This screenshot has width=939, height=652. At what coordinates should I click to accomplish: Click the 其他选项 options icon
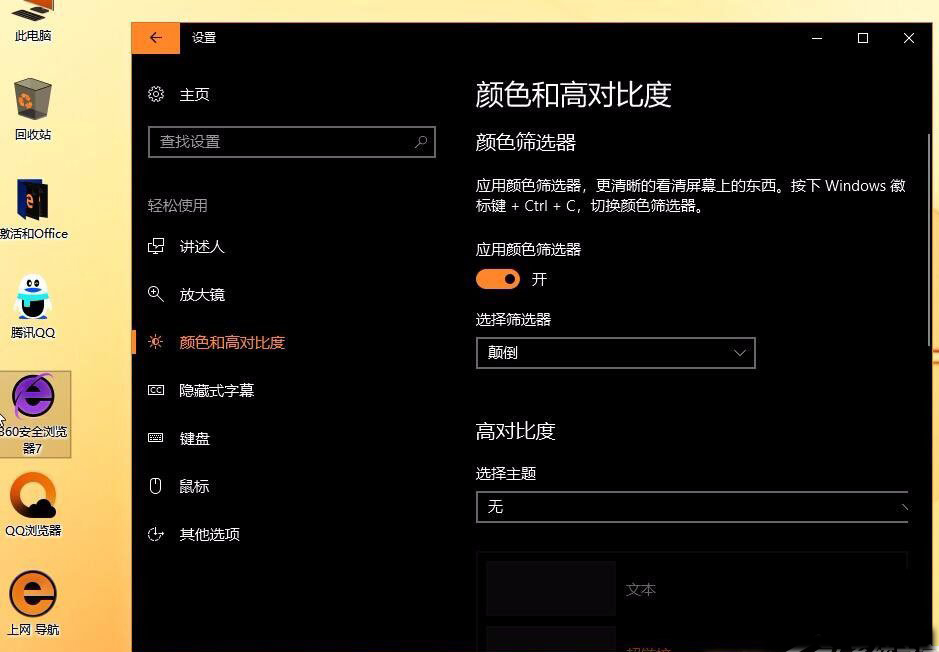157,534
